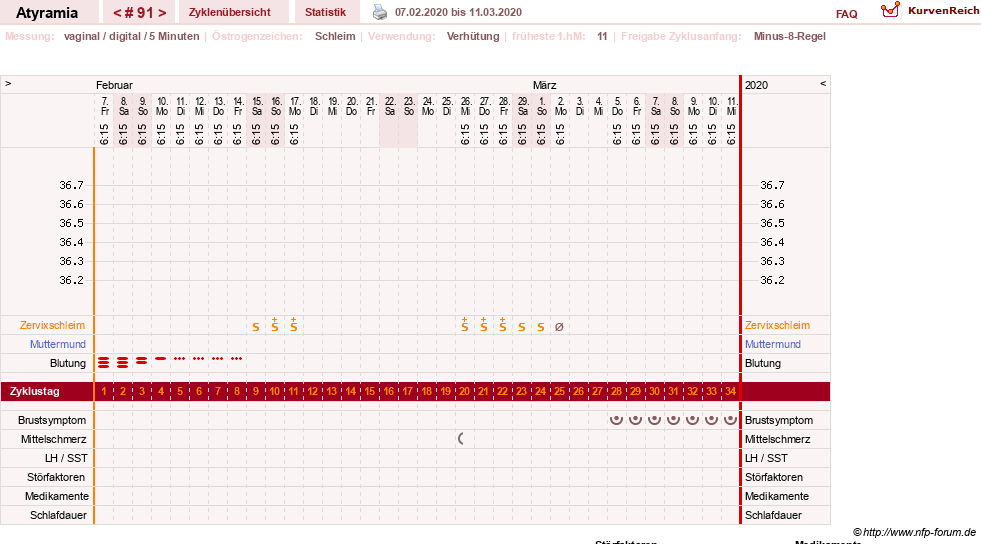Click the 'Minus-8-Regel' value
The height and width of the screenshot is (544, 981).
coord(790,36)
